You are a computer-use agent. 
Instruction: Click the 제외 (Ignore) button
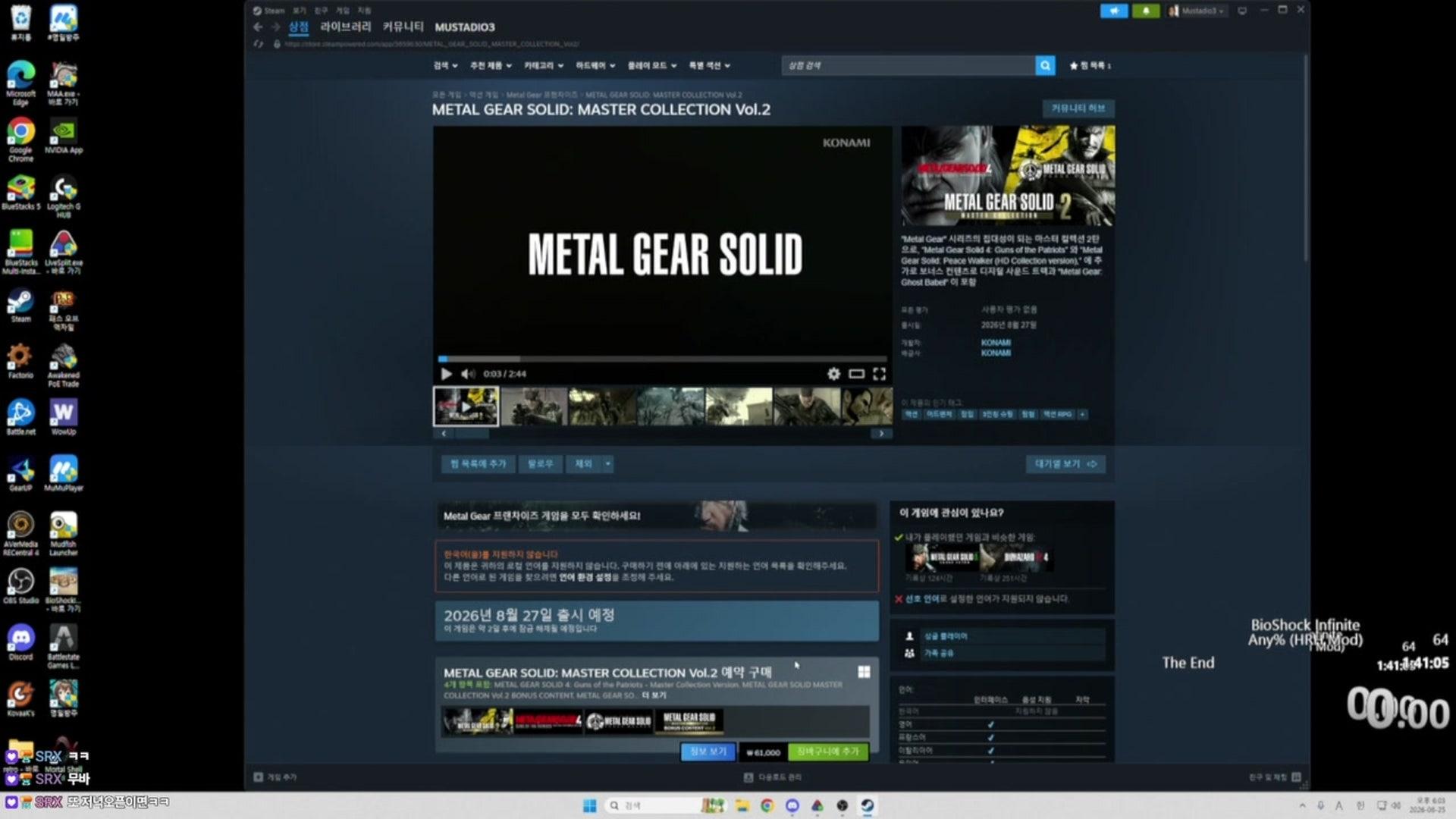click(x=583, y=464)
